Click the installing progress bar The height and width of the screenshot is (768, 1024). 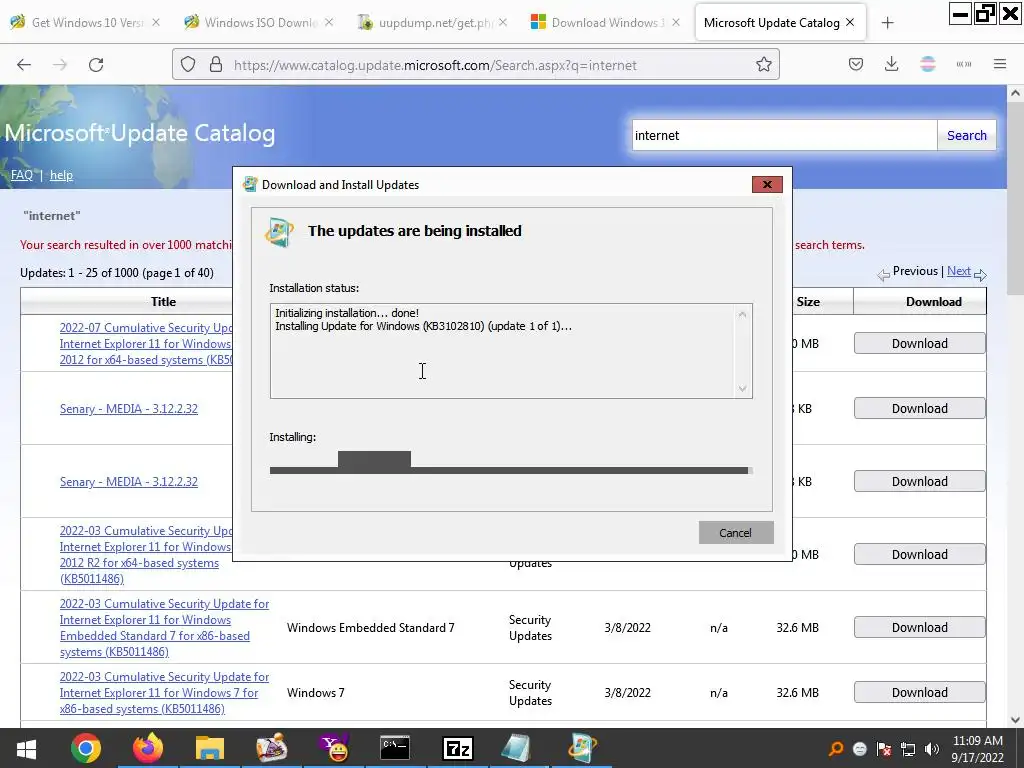click(511, 470)
